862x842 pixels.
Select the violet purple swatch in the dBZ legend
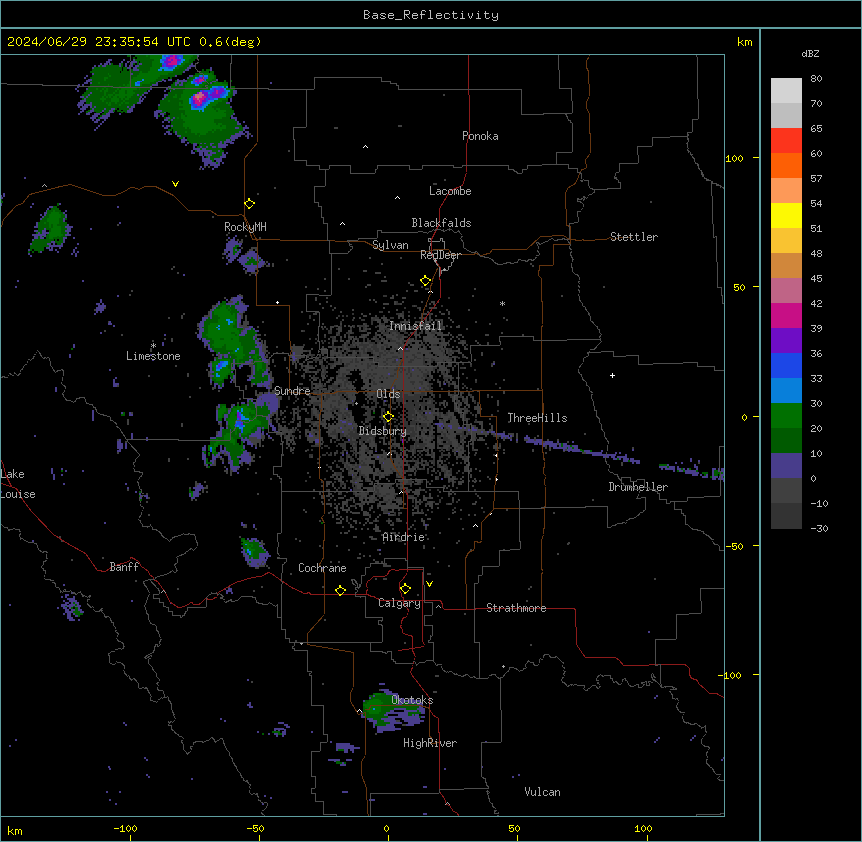pos(786,341)
